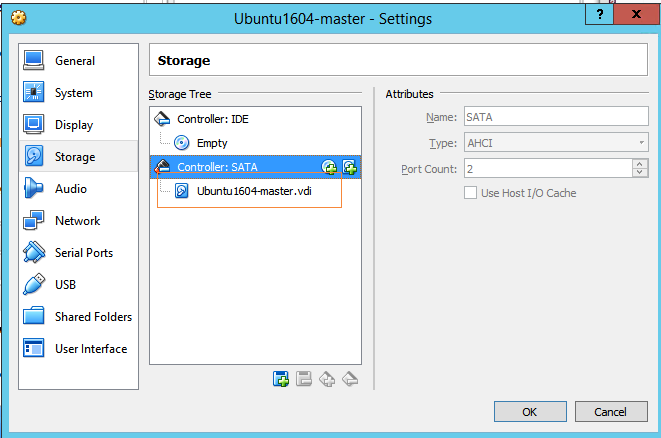Open the User Interface settings category

pyautogui.click(x=78, y=349)
